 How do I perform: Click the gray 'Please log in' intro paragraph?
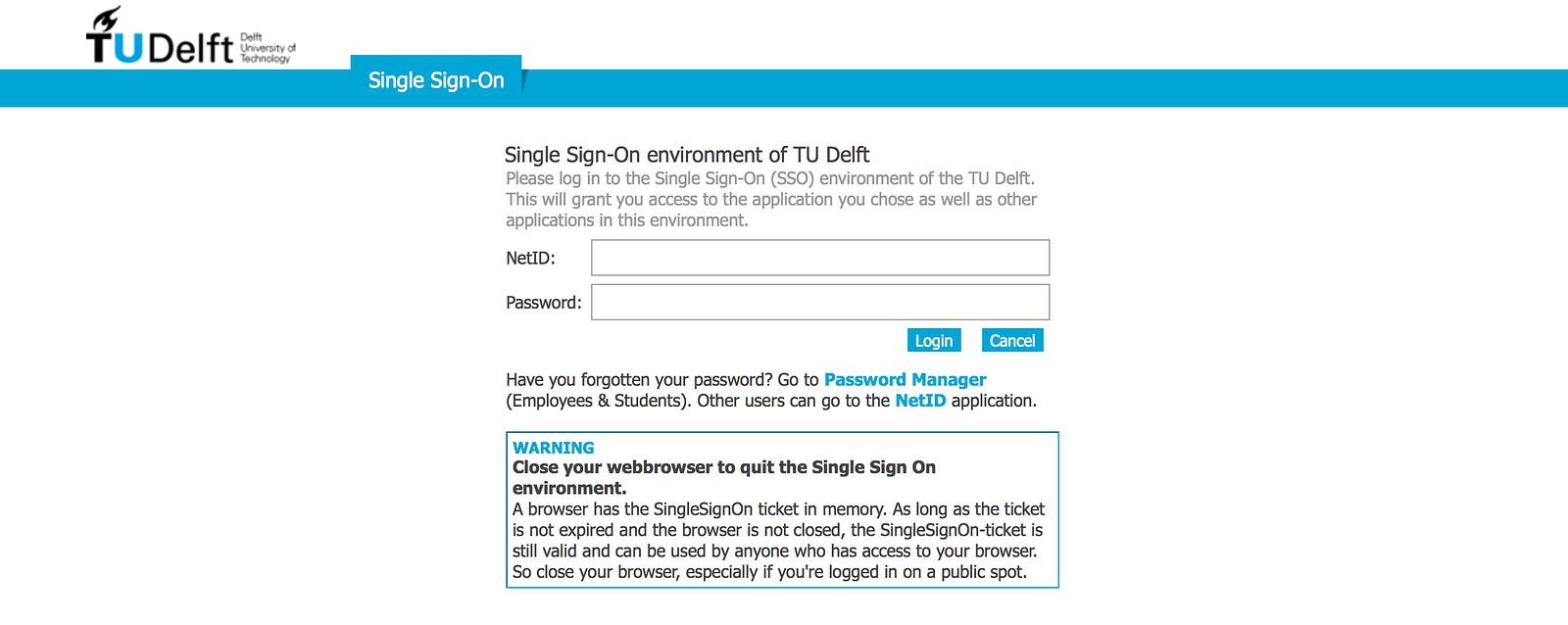point(770,199)
